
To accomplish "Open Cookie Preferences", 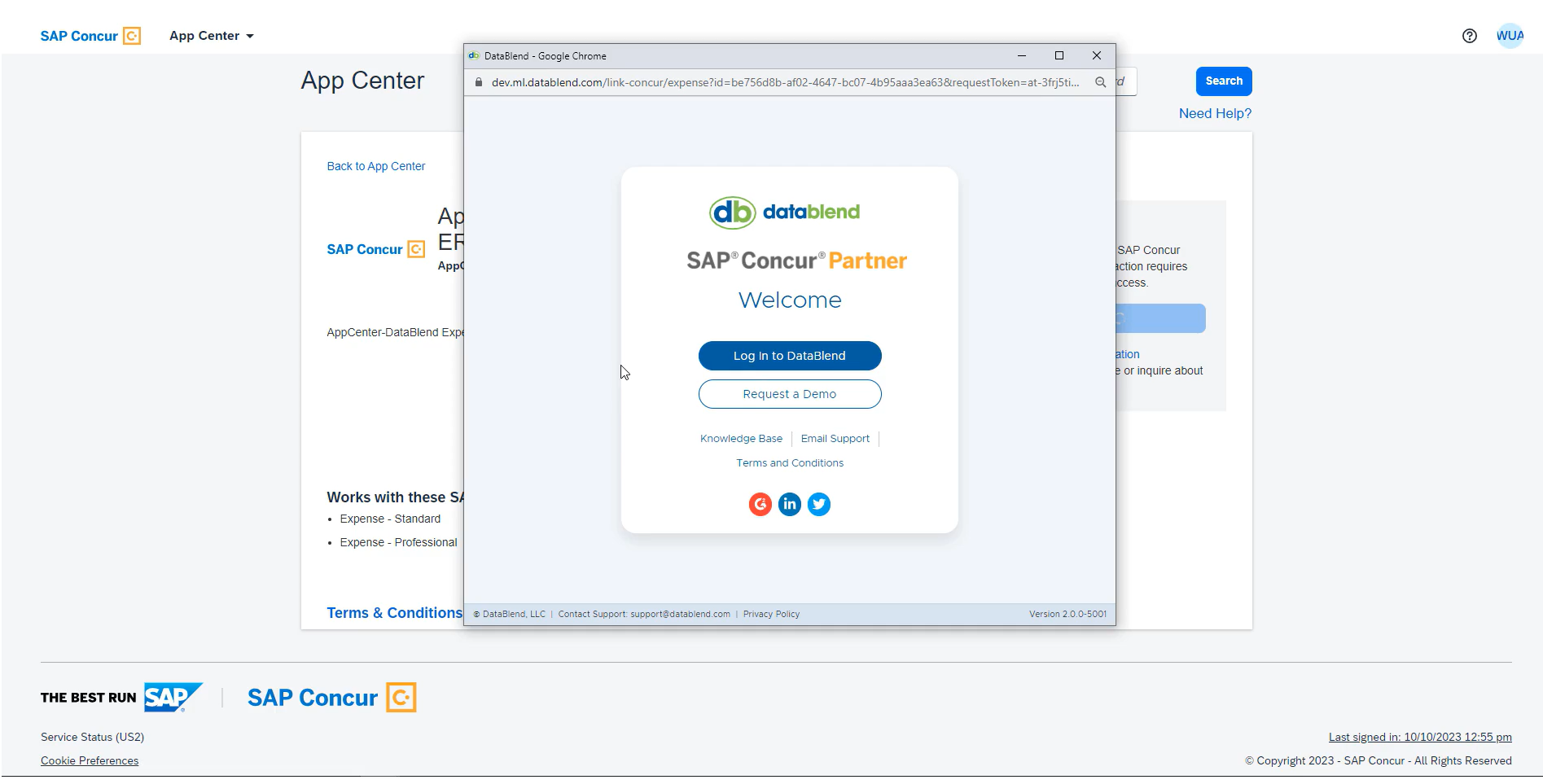I will point(89,760).
